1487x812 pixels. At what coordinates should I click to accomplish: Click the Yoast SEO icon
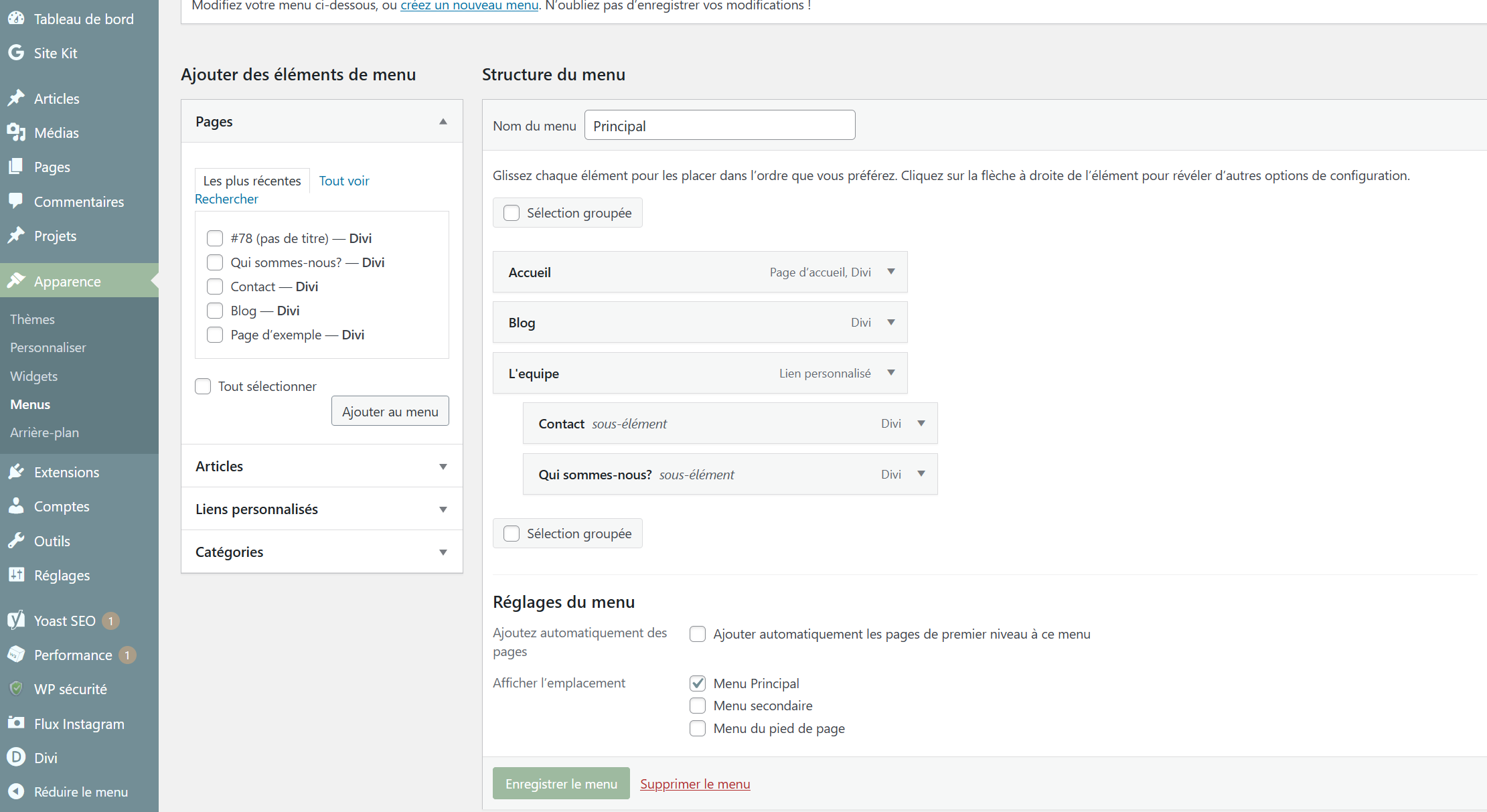click(16, 621)
